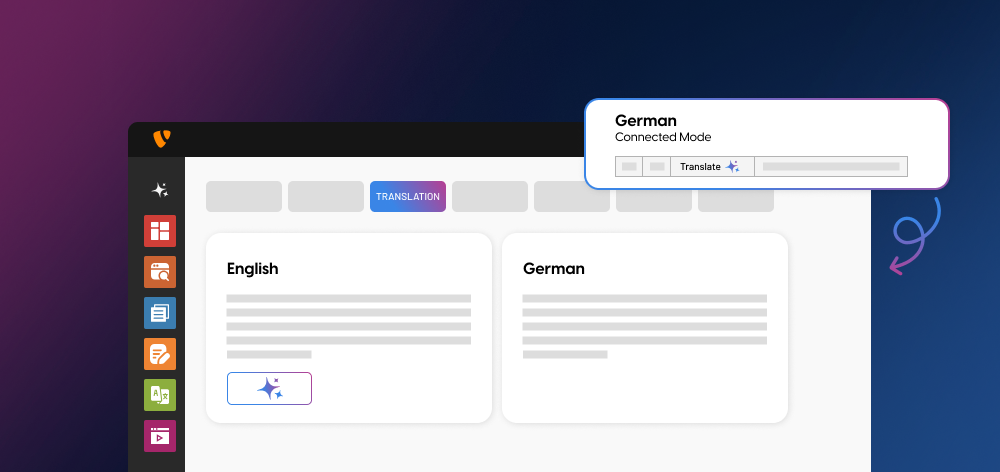This screenshot has height=472, width=1000.
Task: Click the orange TYPO3 logo
Action: pyautogui.click(x=162, y=138)
